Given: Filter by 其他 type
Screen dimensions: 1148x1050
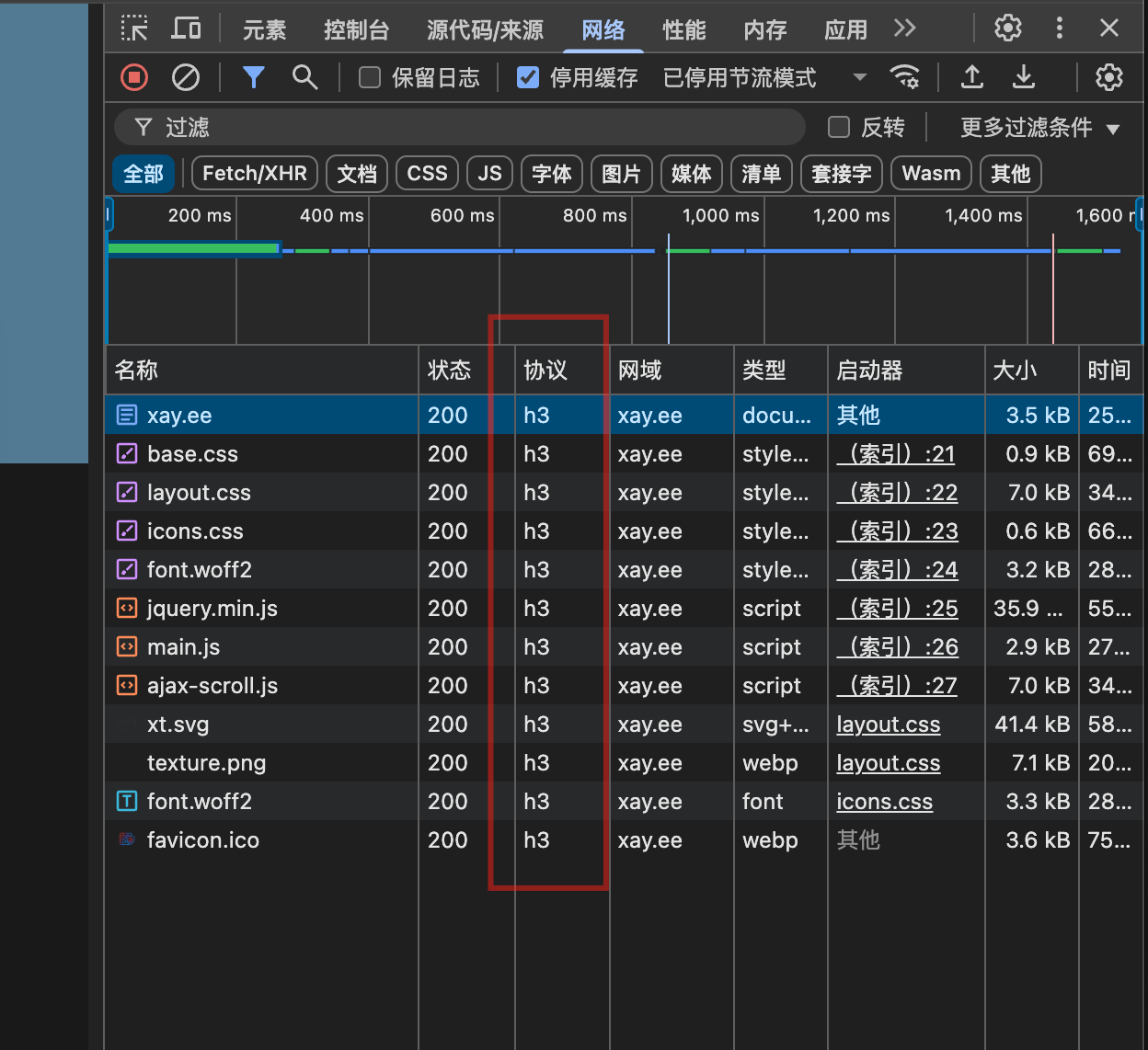Looking at the screenshot, I should (1011, 174).
